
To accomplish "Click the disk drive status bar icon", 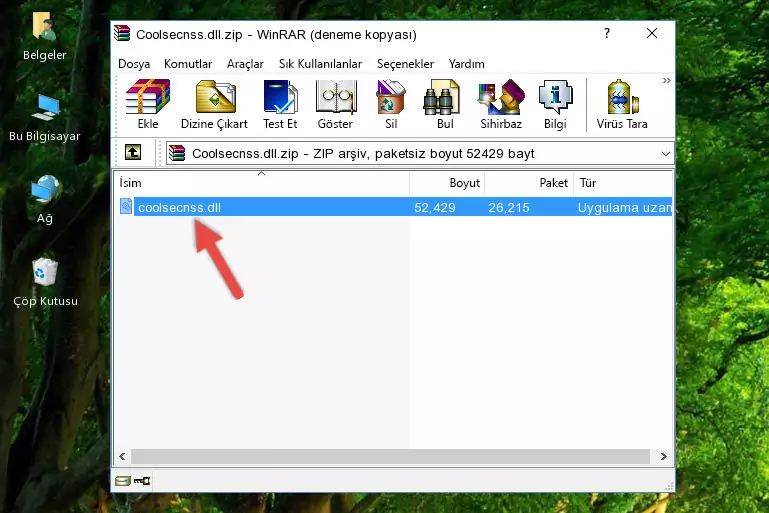I will click(x=123, y=481).
